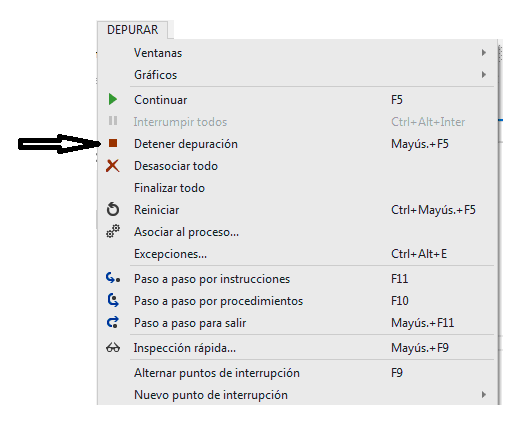The image size is (507, 423).
Task: Click the Mayús.+F5 shortcut label
Action: tap(420, 144)
